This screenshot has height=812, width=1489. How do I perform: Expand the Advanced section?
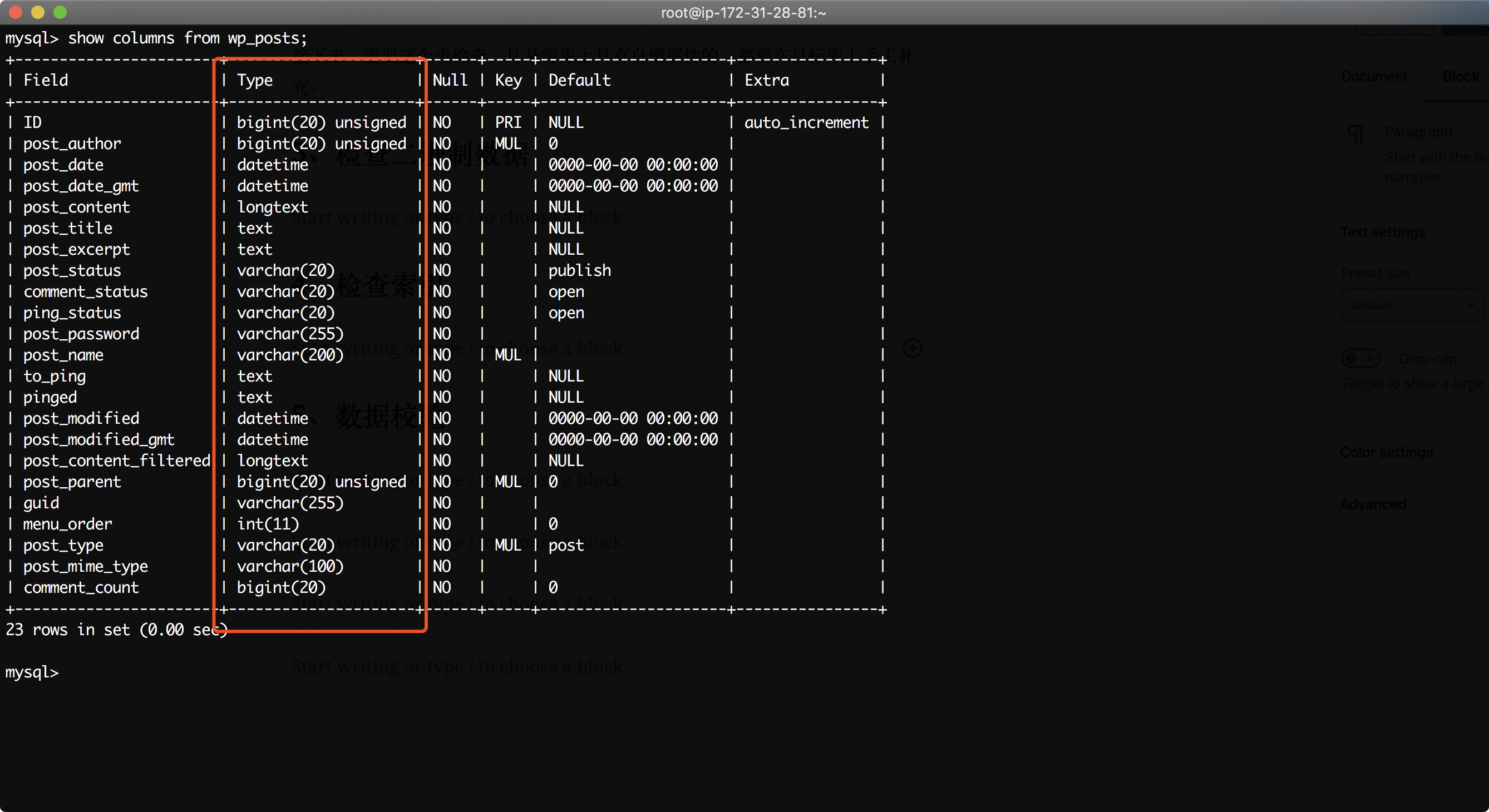tap(1373, 504)
